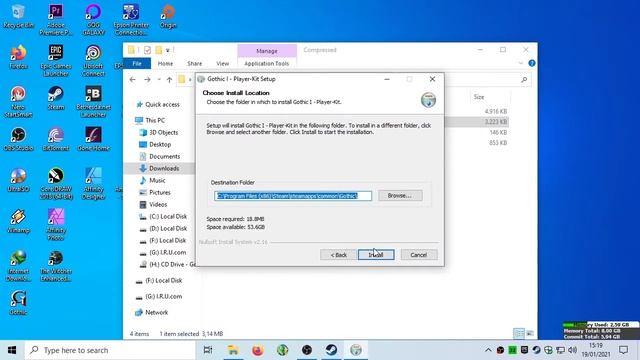Click the Manage contextual tab
Viewport: 640px width, 360px height.
(267, 51)
